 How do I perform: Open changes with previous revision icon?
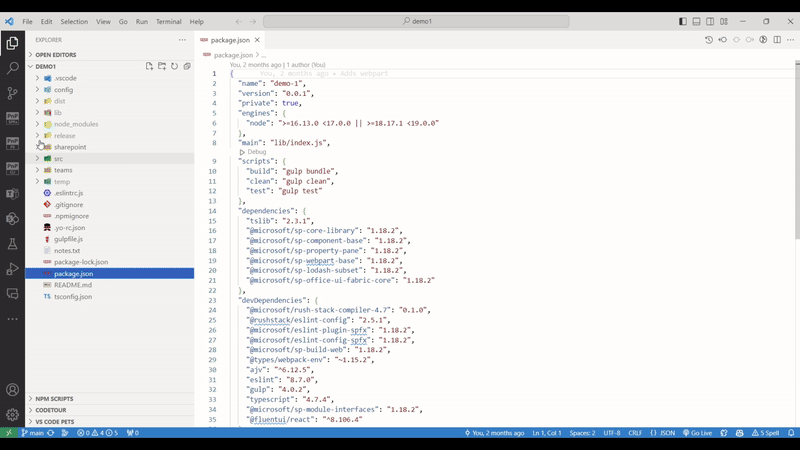coord(722,40)
